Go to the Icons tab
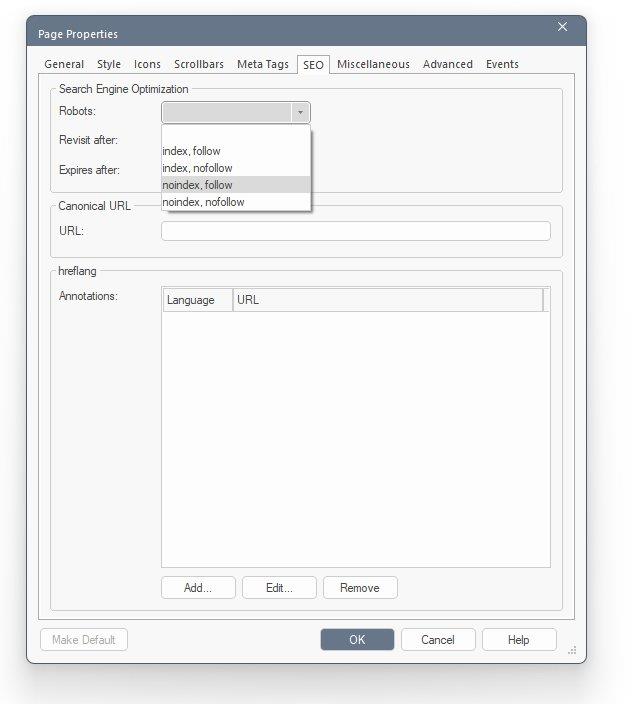Image resolution: width=635 pixels, height=704 pixels. (x=147, y=64)
